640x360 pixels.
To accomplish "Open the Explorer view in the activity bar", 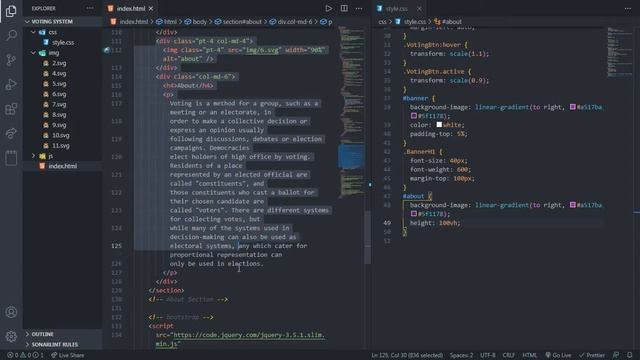I will [x=11, y=11].
